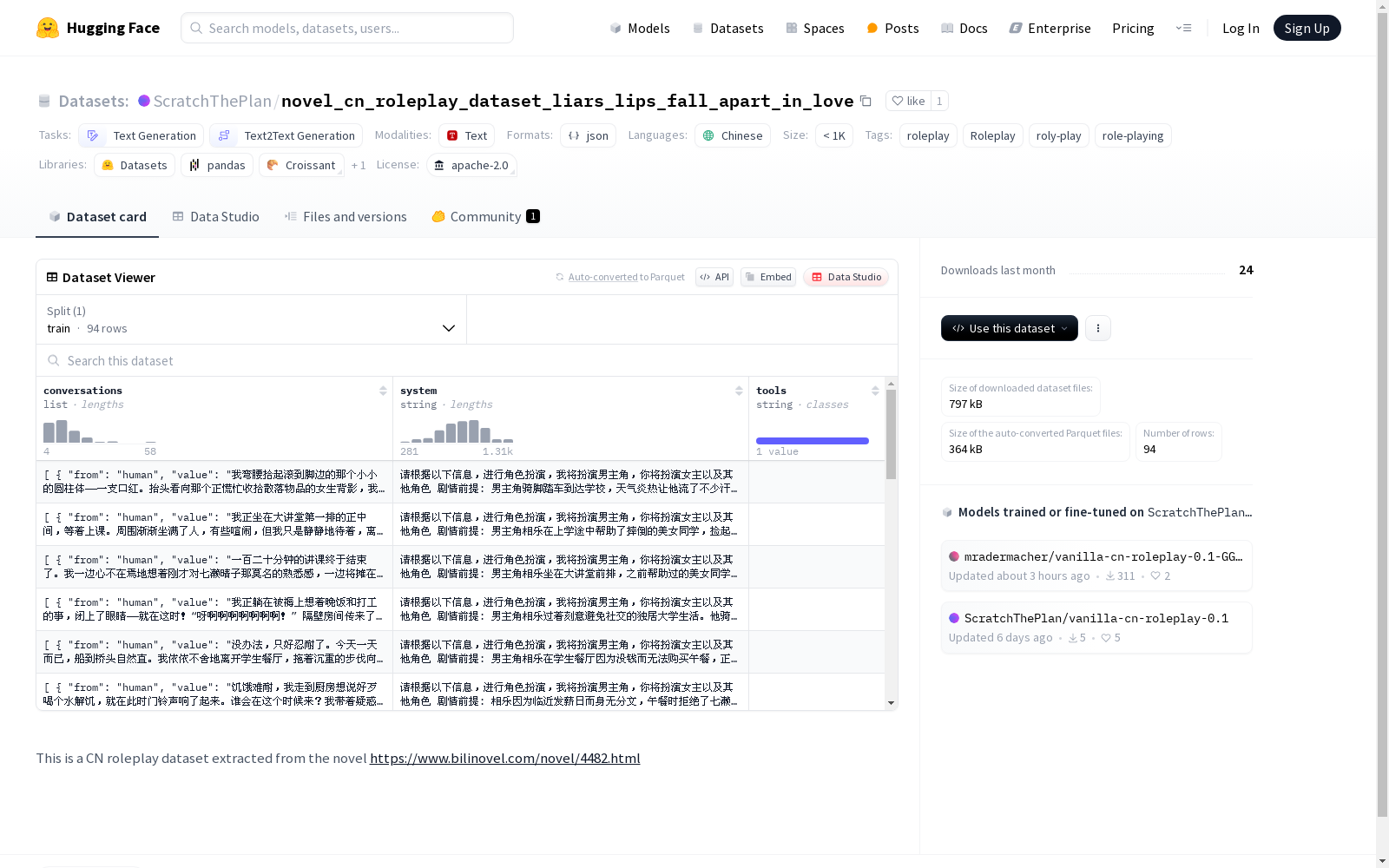Open the bilinovel.com novel link
The width and height of the screenshot is (1389, 868).
point(505,758)
